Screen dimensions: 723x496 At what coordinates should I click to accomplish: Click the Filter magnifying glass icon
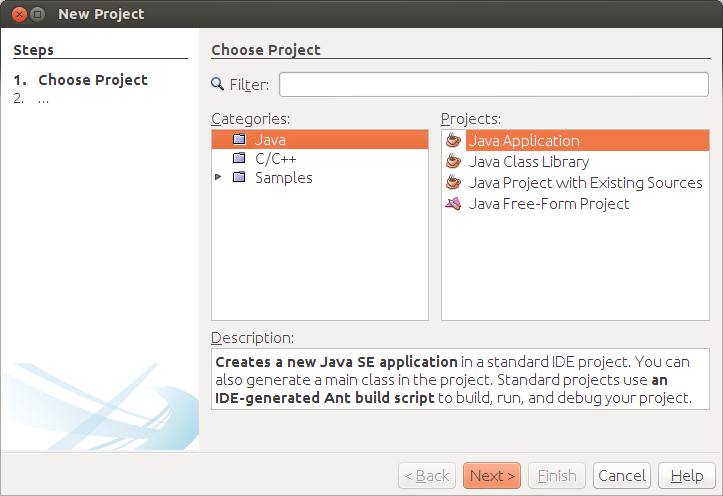pos(219,85)
